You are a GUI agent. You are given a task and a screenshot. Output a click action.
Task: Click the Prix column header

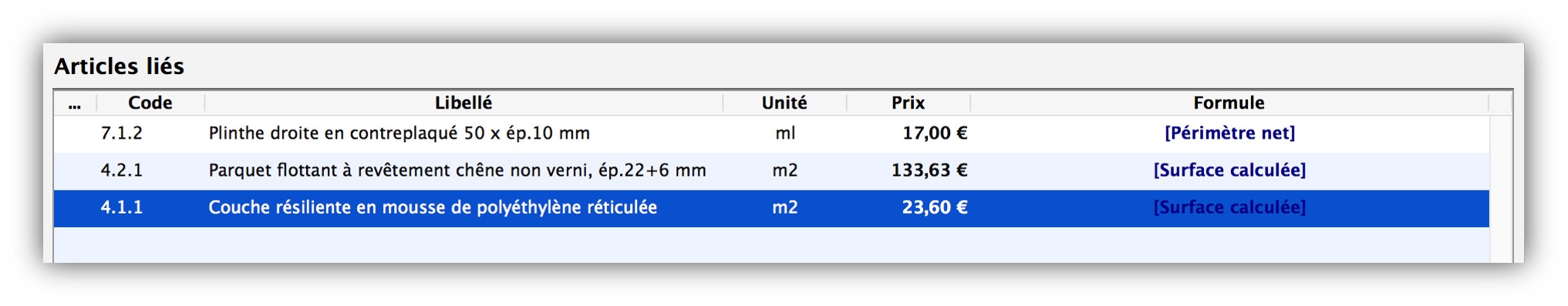coord(908,103)
